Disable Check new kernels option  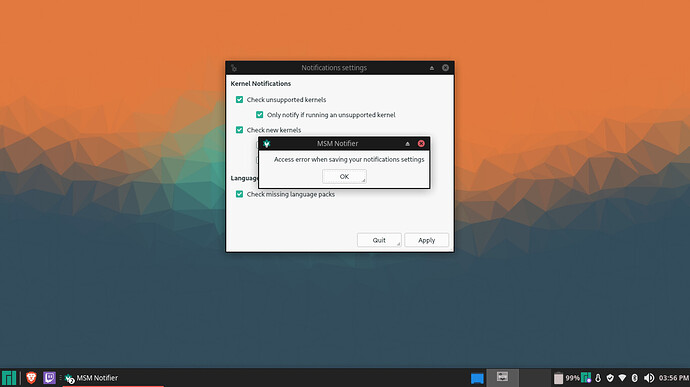pyautogui.click(x=239, y=130)
